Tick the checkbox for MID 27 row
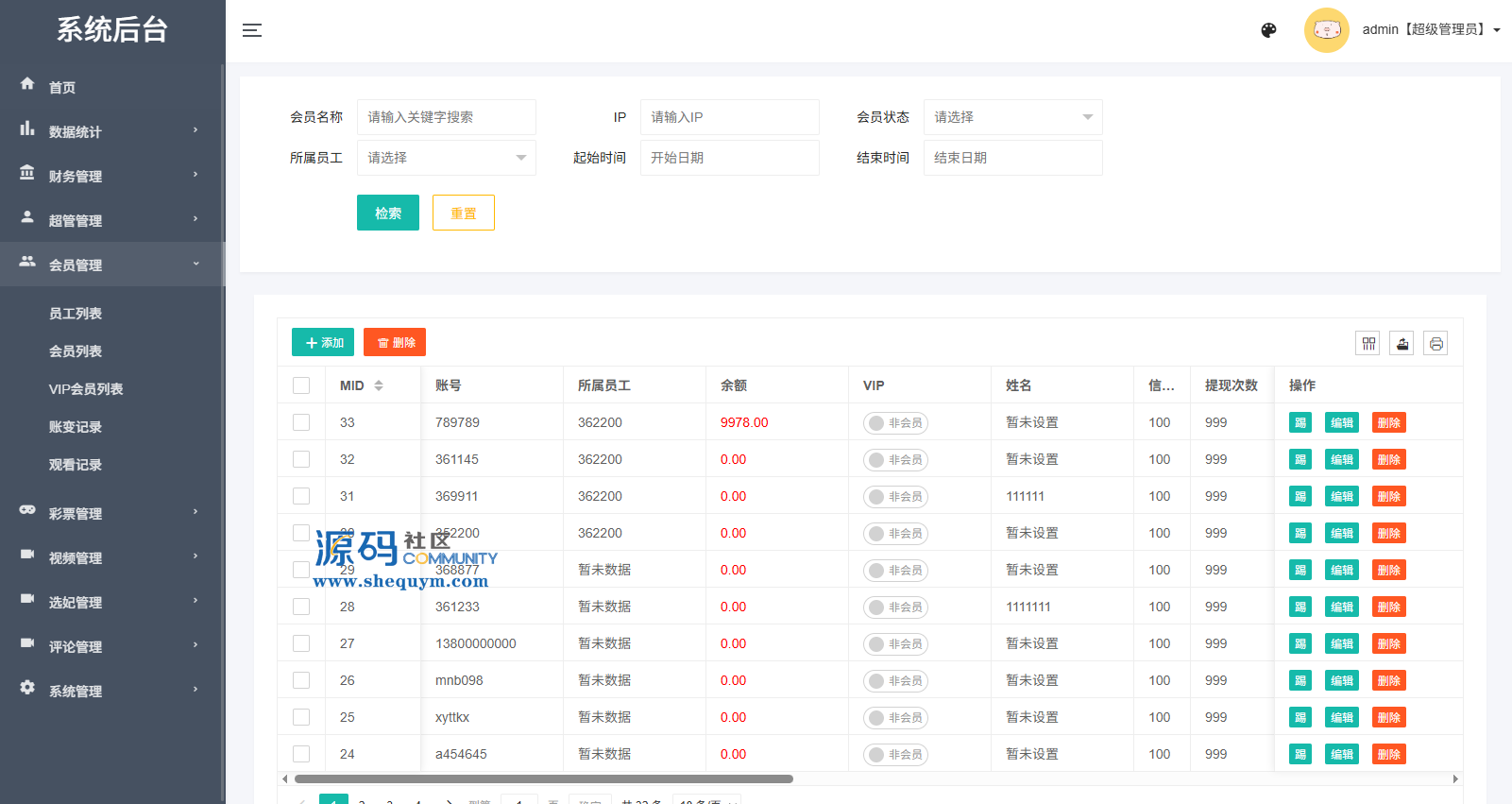Image resolution: width=1512 pixels, height=804 pixels. click(301, 643)
